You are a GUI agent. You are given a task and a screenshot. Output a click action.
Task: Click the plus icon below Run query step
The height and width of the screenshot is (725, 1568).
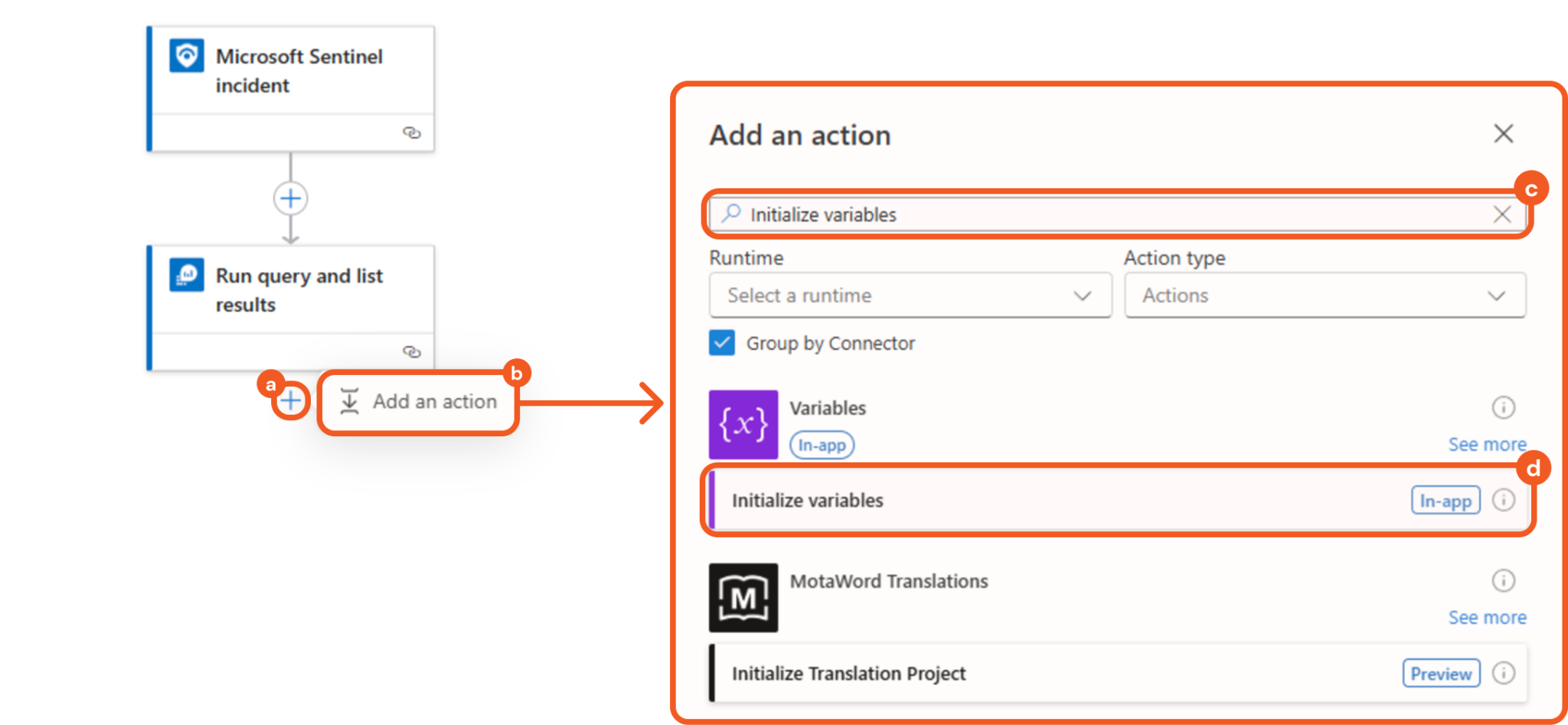pos(290,400)
